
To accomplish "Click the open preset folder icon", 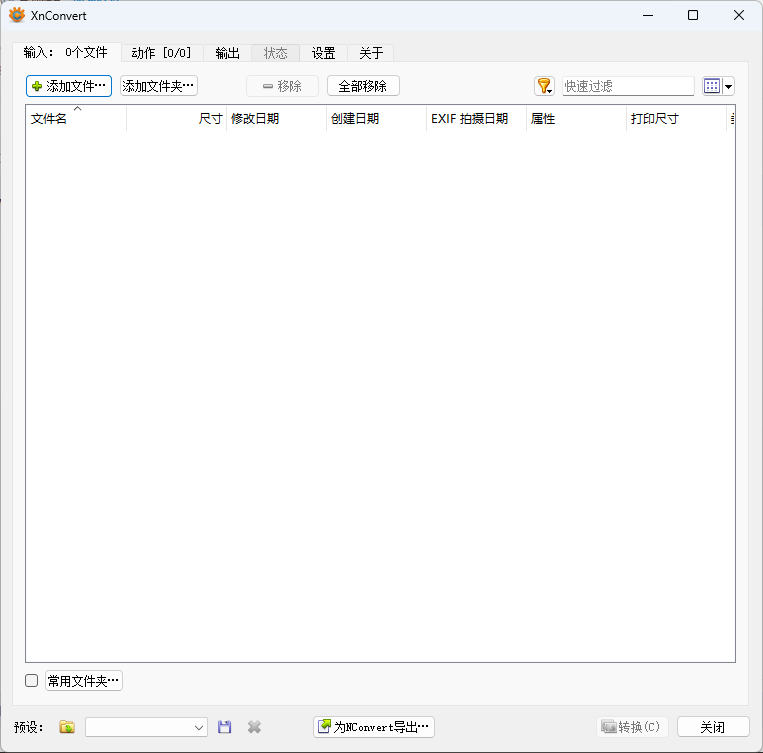I will [67, 727].
